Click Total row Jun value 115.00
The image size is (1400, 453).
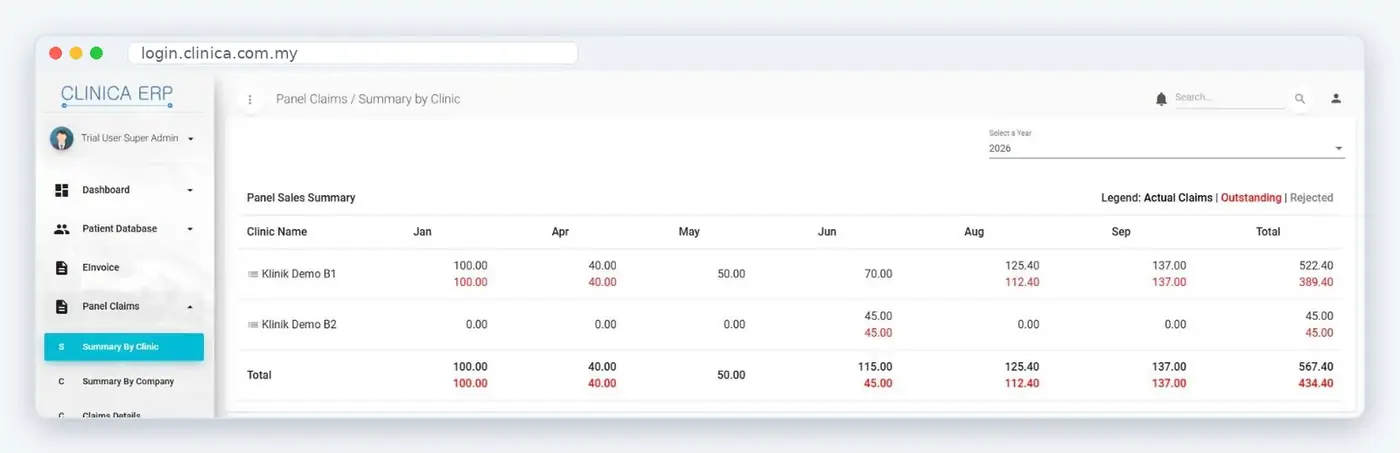tap(875, 367)
